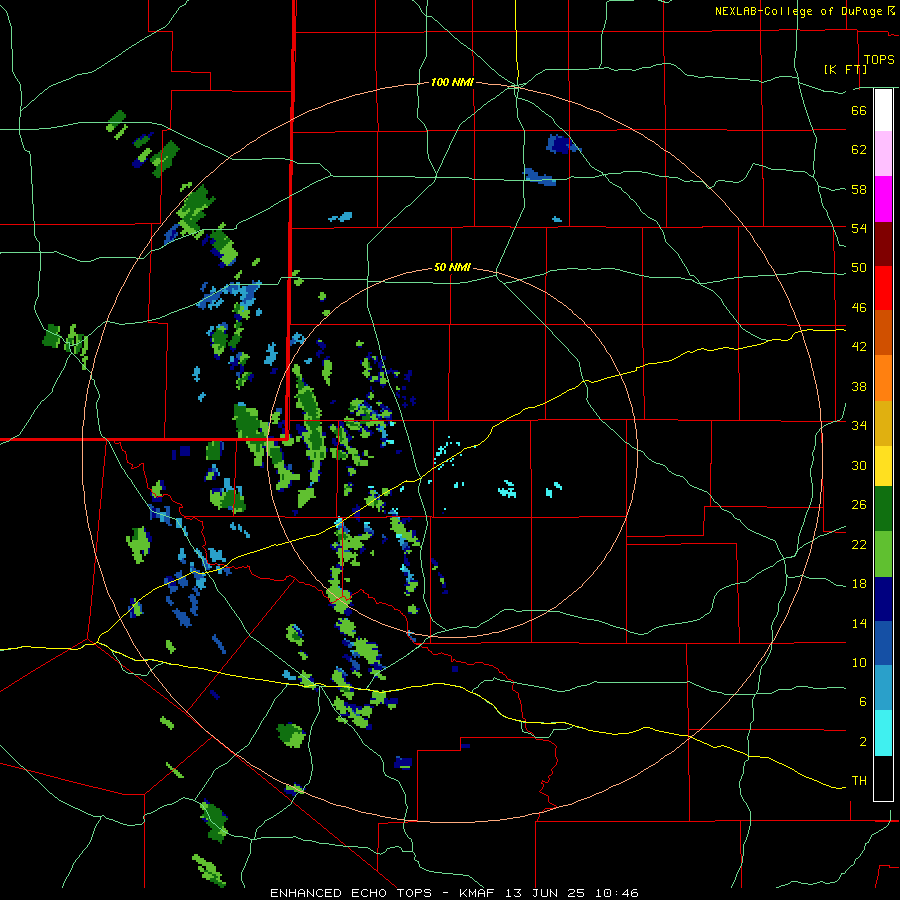This screenshot has height=900, width=900.
Task: Select the bright red legend swatch
Action: point(883,288)
